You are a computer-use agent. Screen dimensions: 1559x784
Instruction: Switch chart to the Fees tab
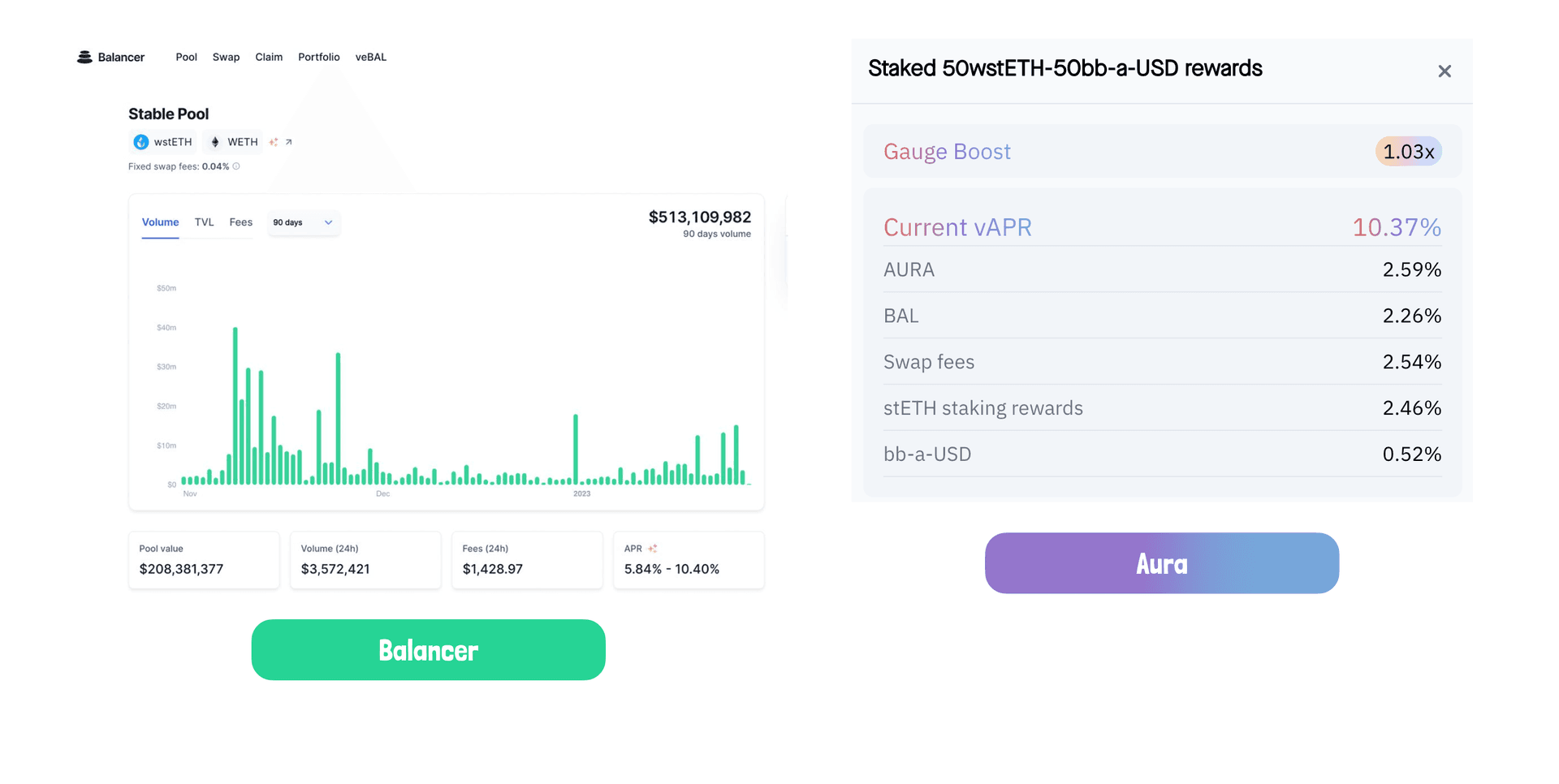(240, 222)
